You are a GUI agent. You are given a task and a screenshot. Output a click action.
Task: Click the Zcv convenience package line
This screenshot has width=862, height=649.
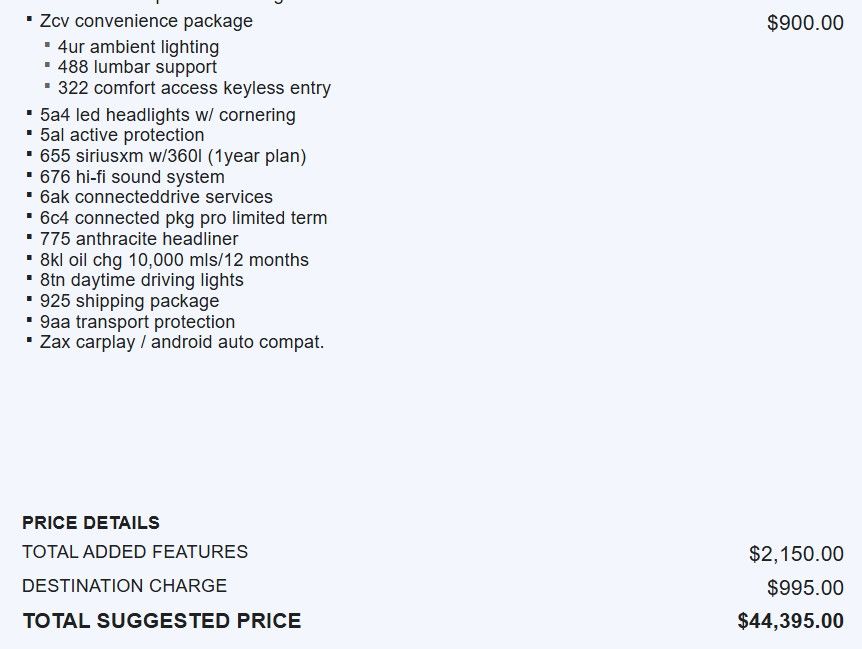(x=146, y=21)
